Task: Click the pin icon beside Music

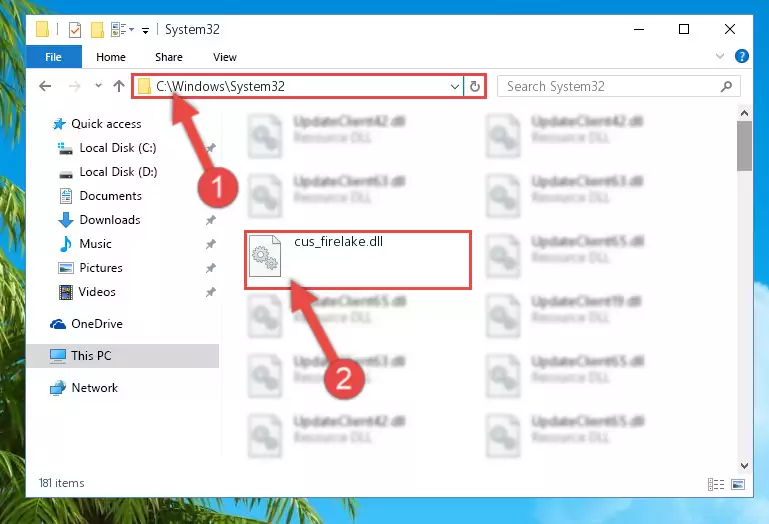Action: coord(210,244)
